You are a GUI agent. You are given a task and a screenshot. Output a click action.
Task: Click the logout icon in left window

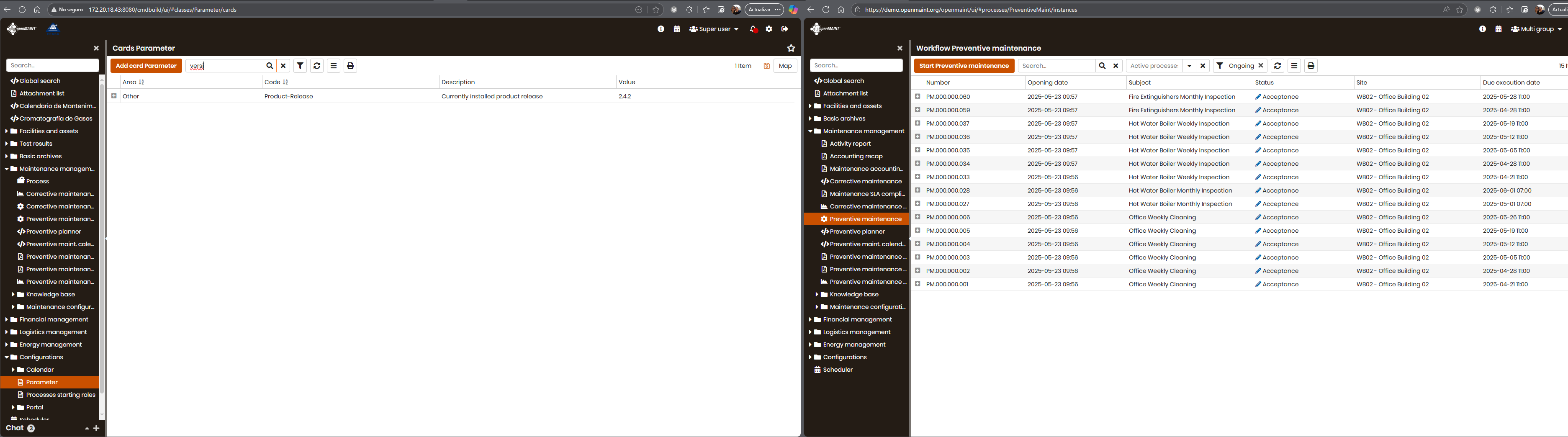click(x=784, y=29)
